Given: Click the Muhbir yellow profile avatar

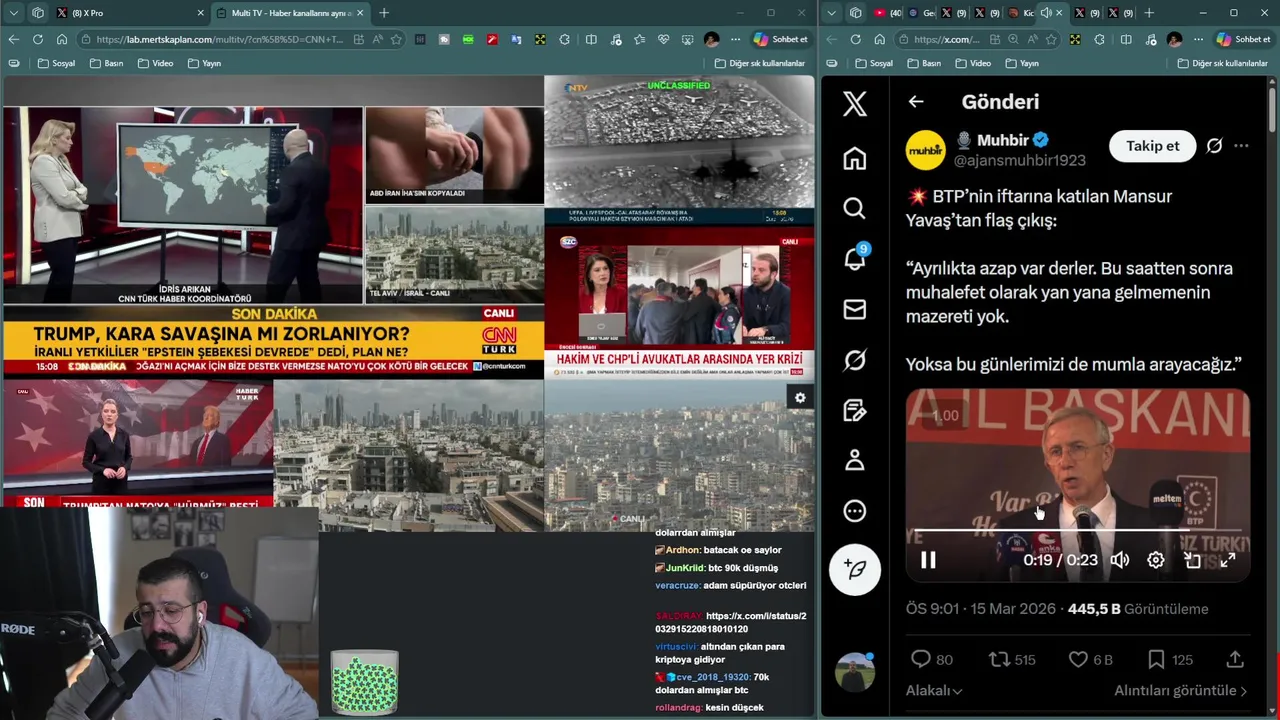Looking at the screenshot, I should [x=926, y=150].
